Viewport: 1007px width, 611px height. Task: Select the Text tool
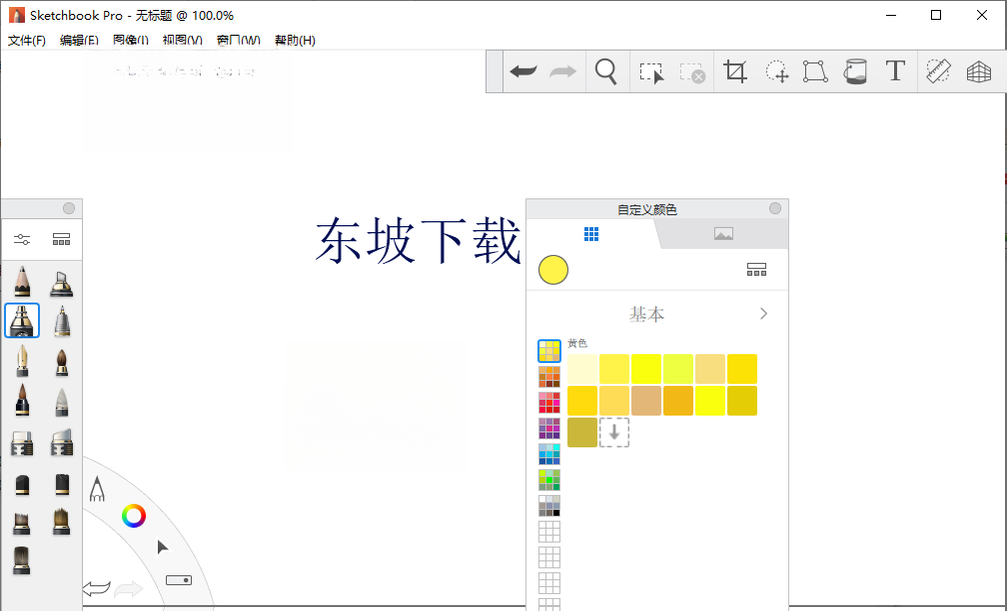895,71
